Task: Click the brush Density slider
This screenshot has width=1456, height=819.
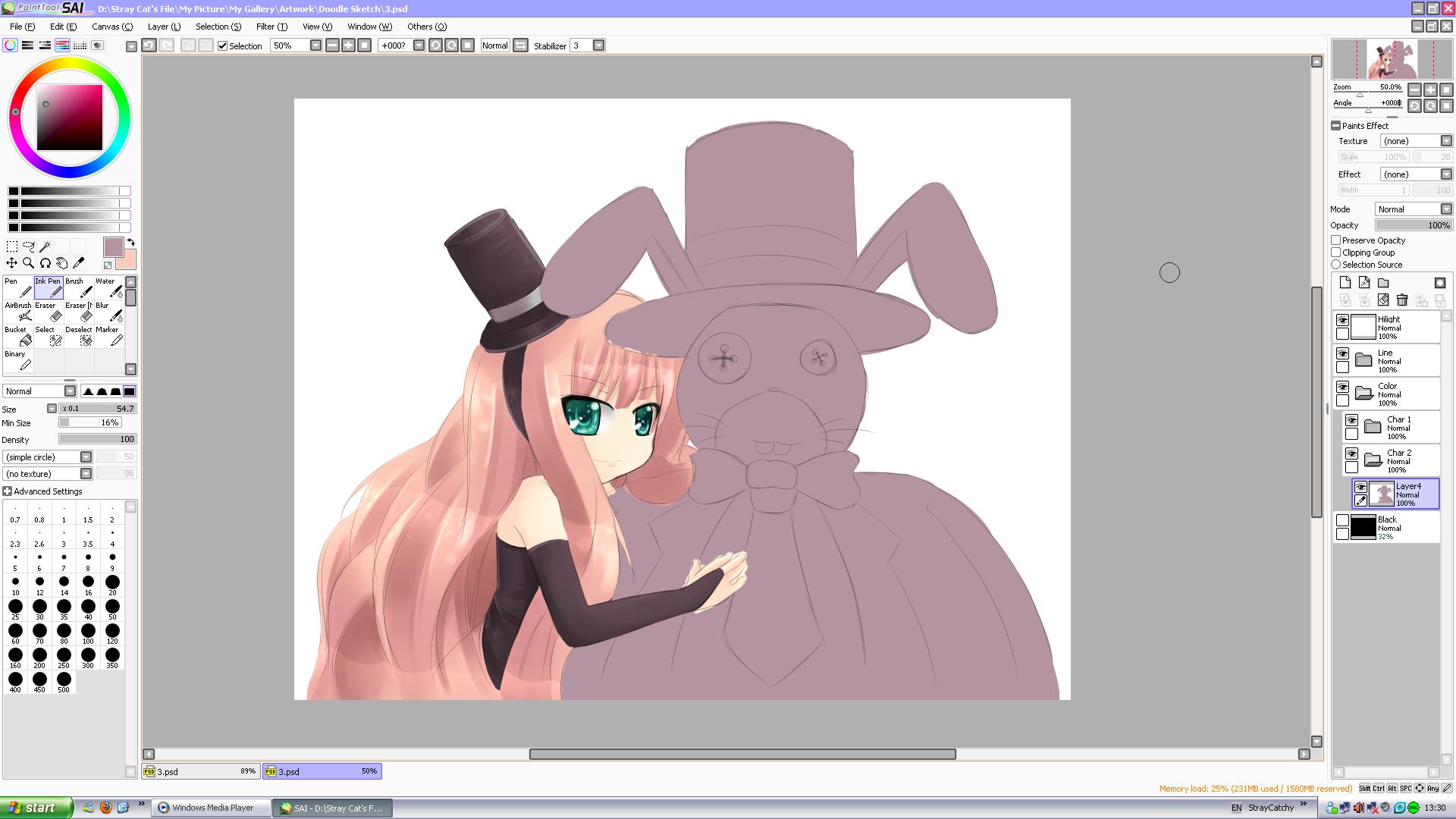Action: 96,439
